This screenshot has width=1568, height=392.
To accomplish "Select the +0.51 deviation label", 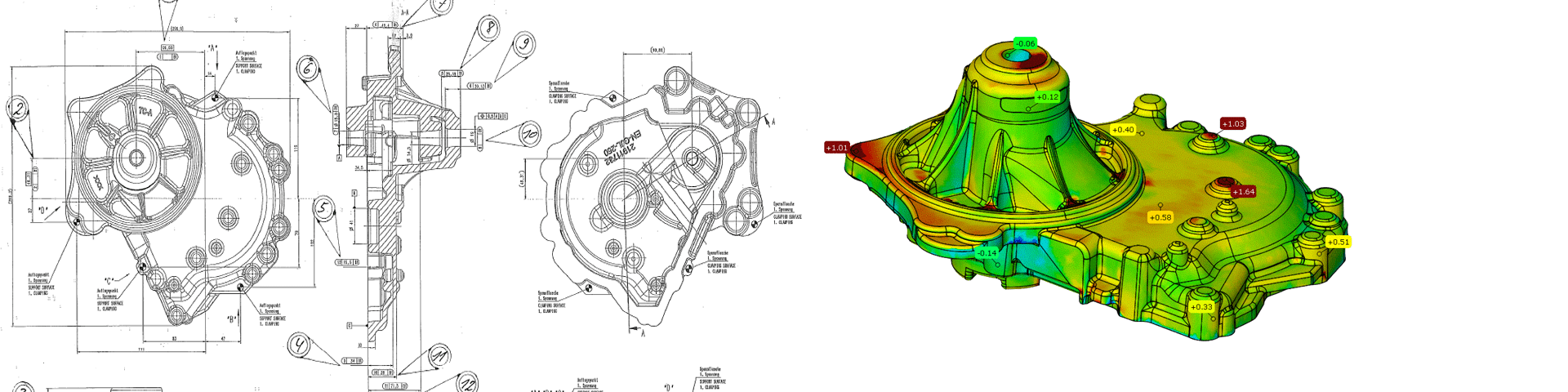I will [1339, 242].
